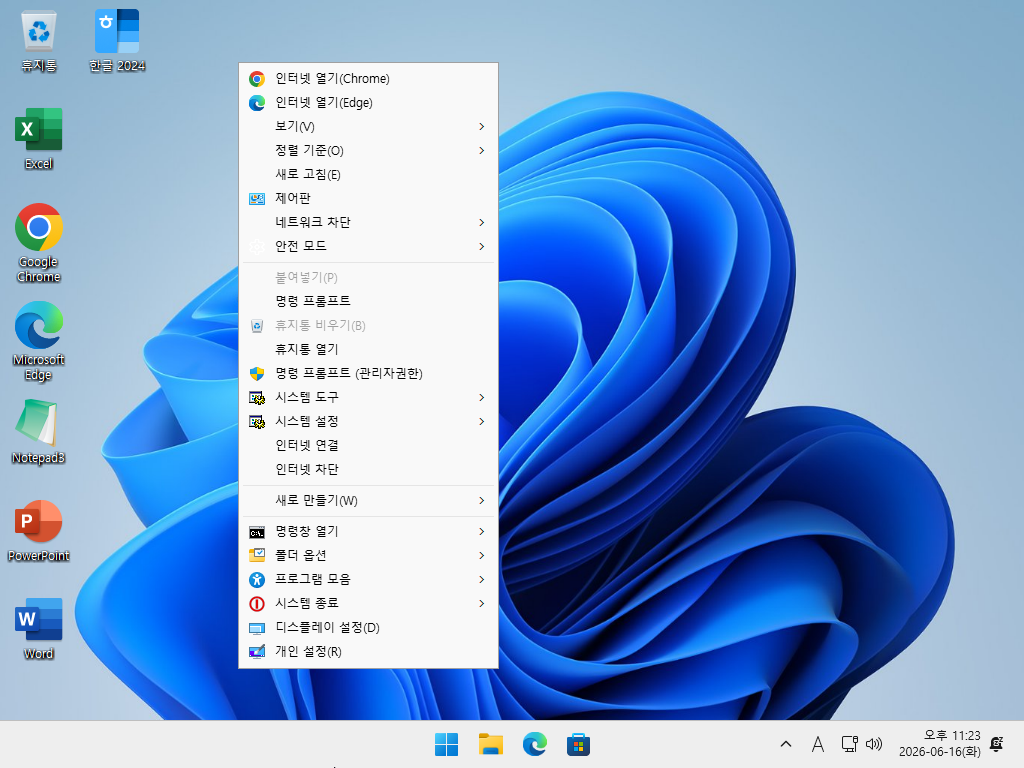Expand the 보기(V) submenu
The height and width of the screenshot is (768, 1024).
(x=368, y=127)
